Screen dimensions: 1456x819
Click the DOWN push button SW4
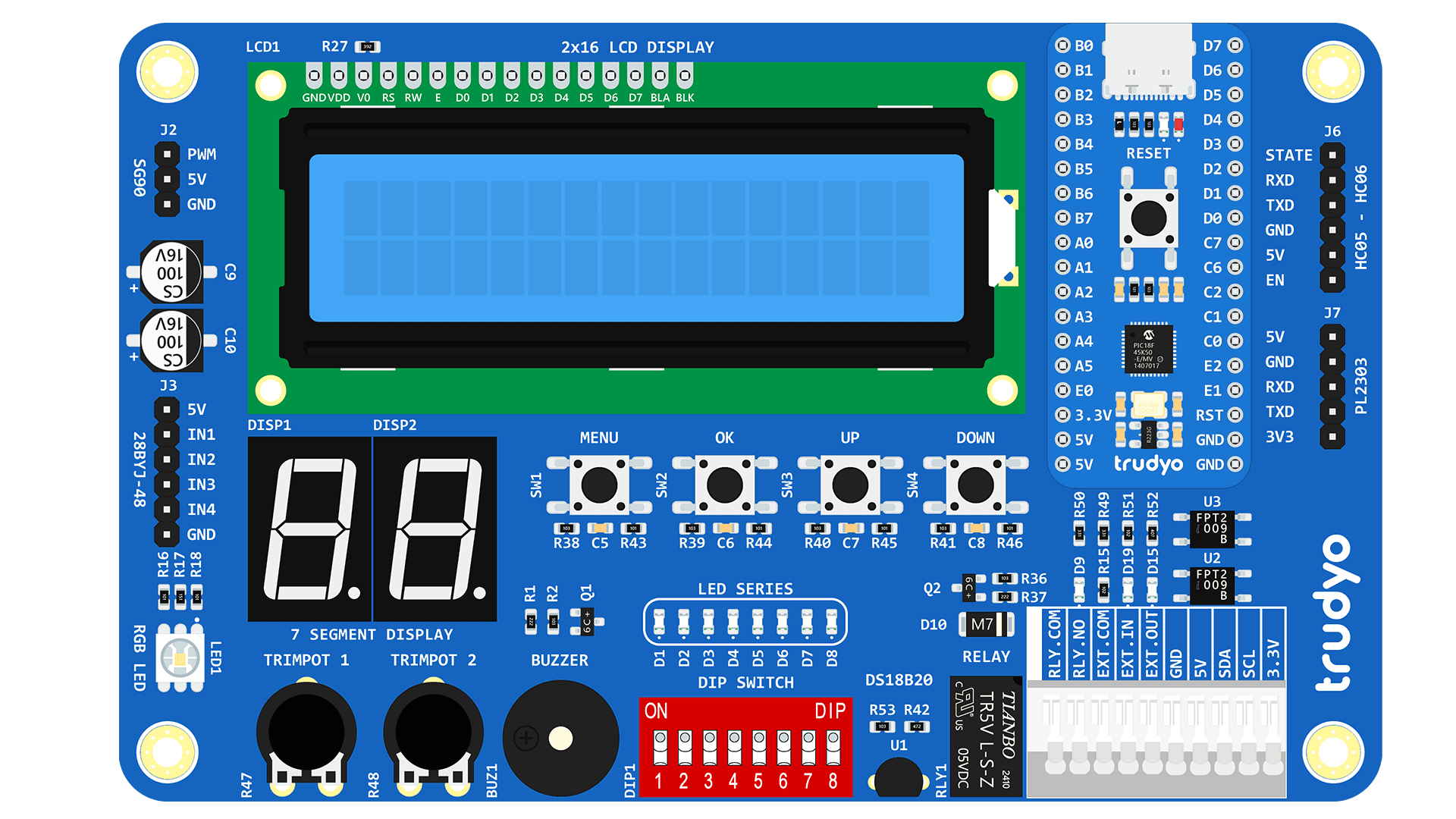975,485
